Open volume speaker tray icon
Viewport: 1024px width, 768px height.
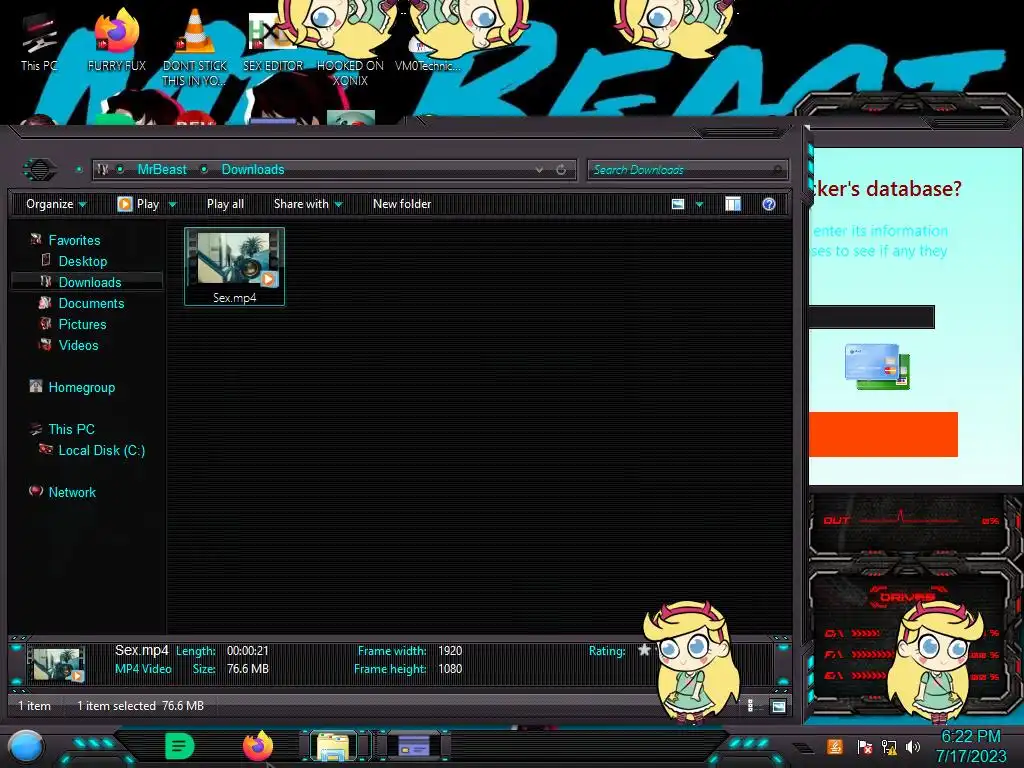[913, 746]
